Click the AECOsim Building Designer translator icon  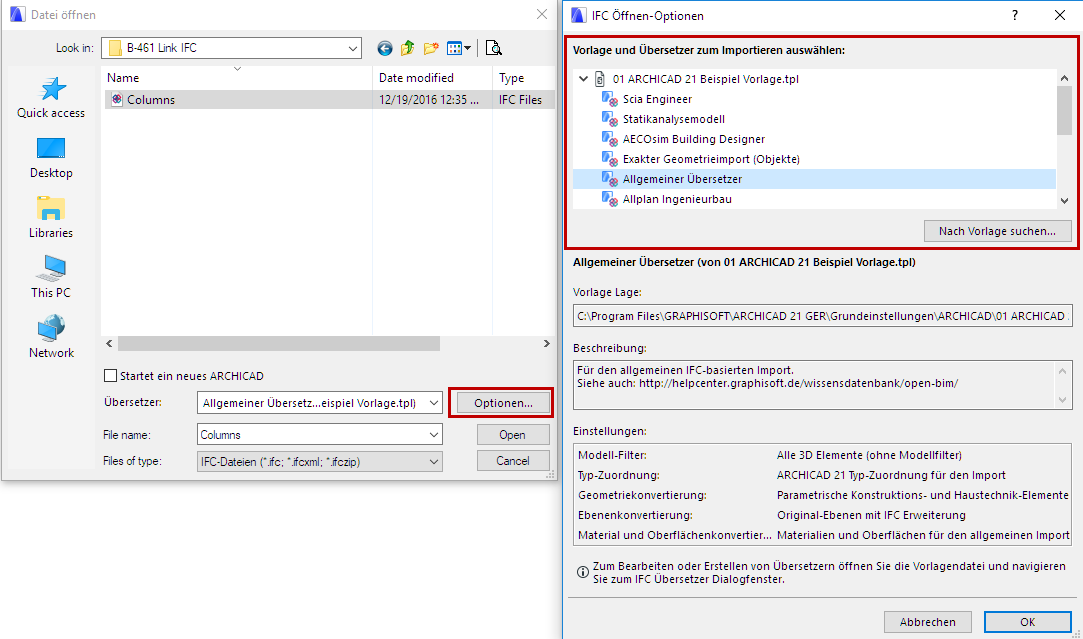coord(609,140)
